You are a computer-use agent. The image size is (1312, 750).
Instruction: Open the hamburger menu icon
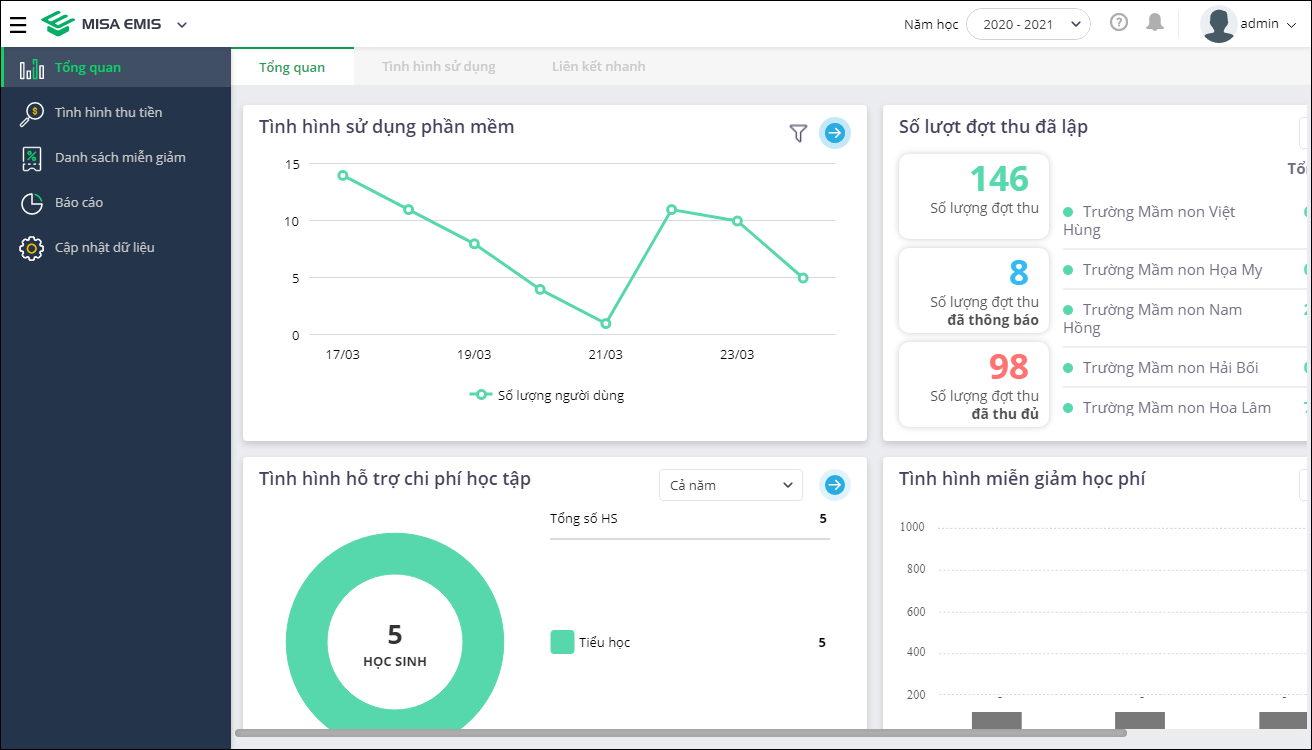18,24
